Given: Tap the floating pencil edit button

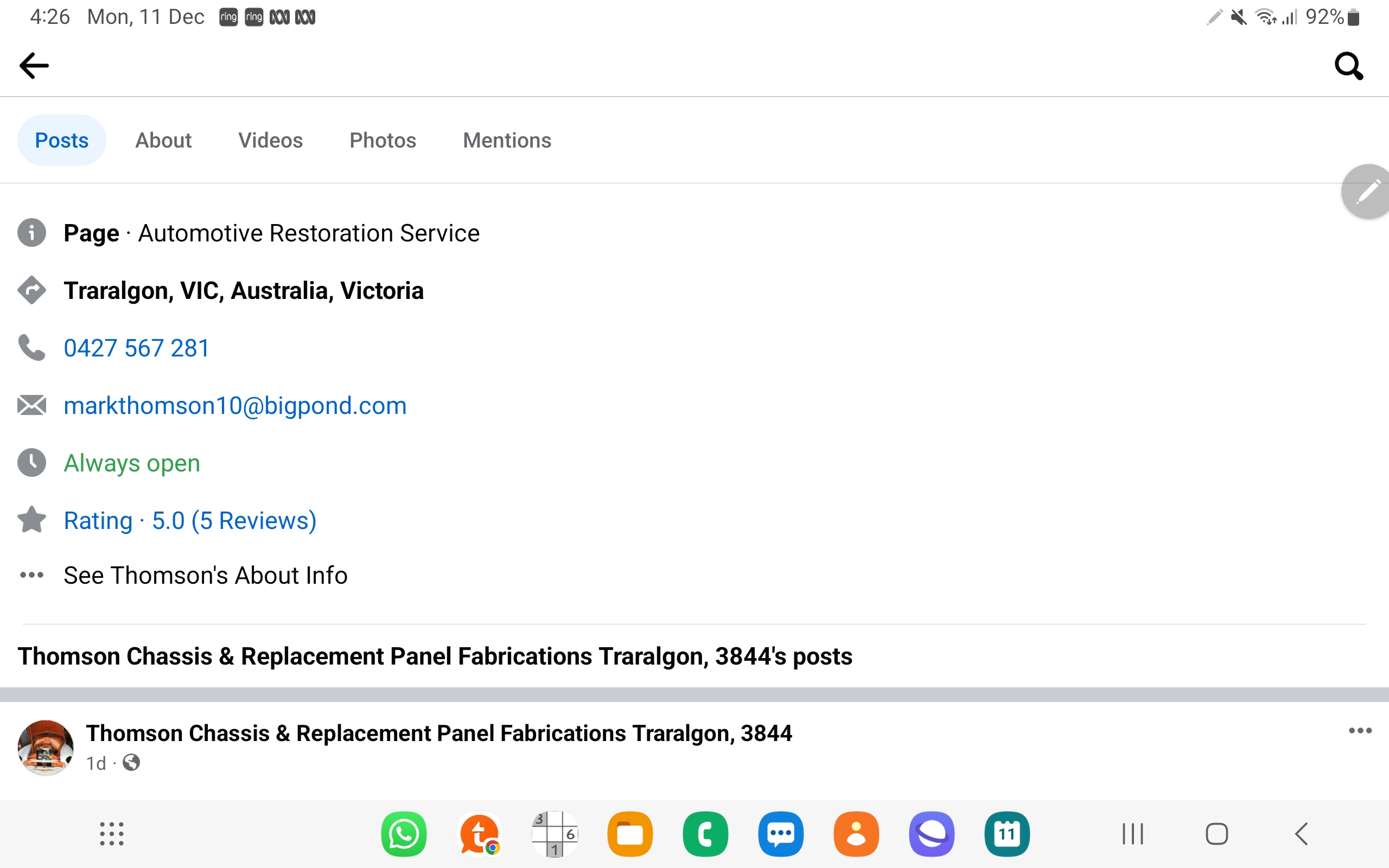Looking at the screenshot, I should [x=1367, y=192].
